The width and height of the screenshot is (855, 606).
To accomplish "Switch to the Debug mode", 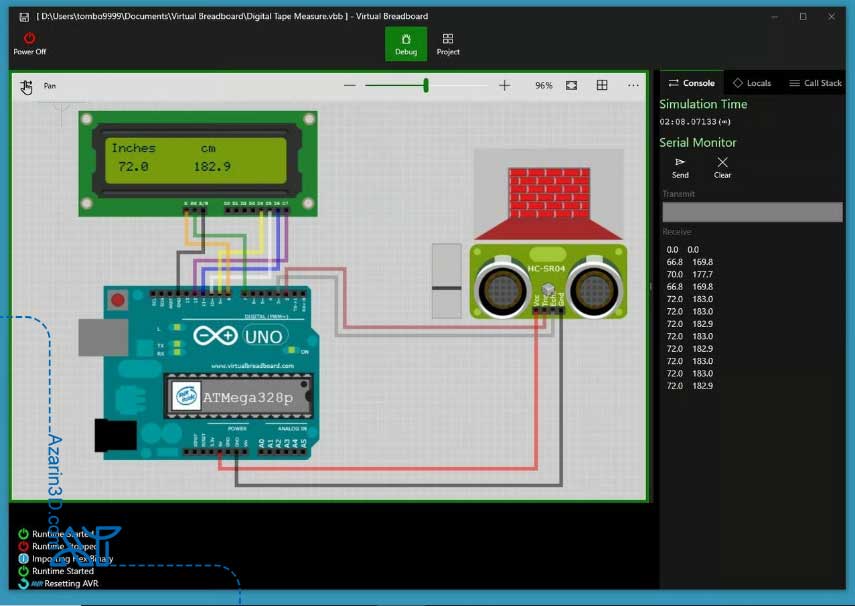I will tap(406, 43).
